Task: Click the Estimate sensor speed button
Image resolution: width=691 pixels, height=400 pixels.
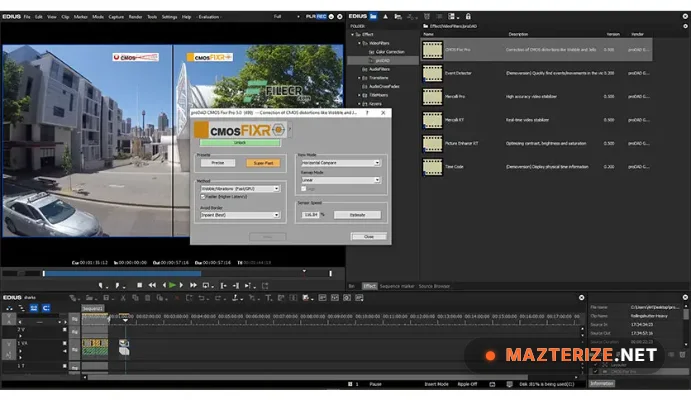Action: click(x=357, y=215)
